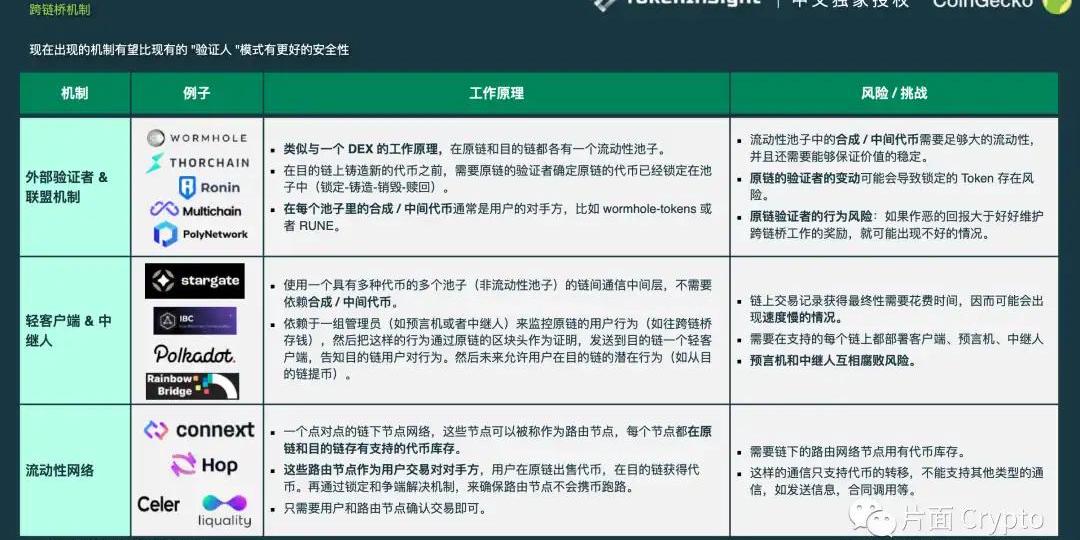Click the bullet 只需要用户和路由节点确认交易即可
Viewport: 1080px width, 540px height.
pos(379,509)
